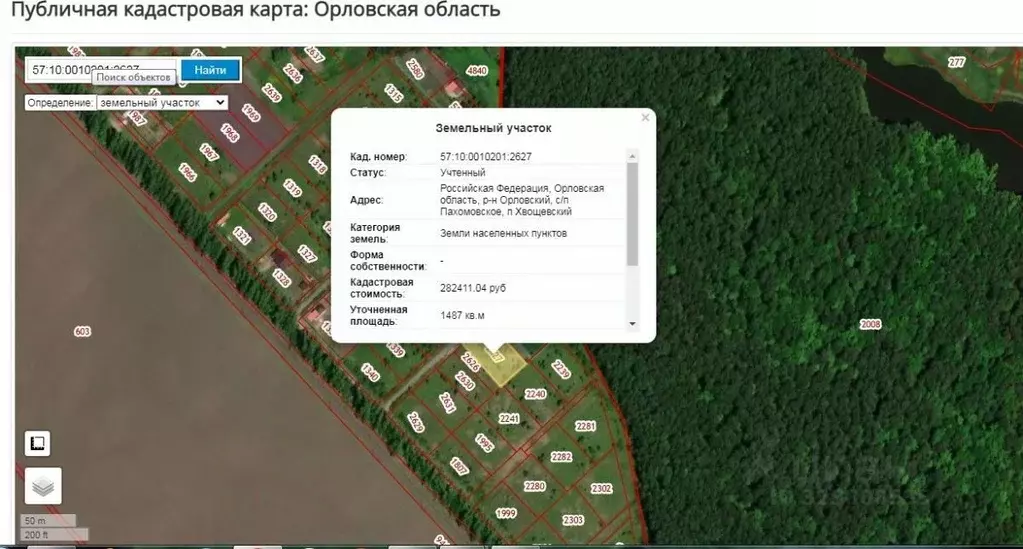Select land parcel number 2282
The width and height of the screenshot is (1023, 549).
coord(561,456)
